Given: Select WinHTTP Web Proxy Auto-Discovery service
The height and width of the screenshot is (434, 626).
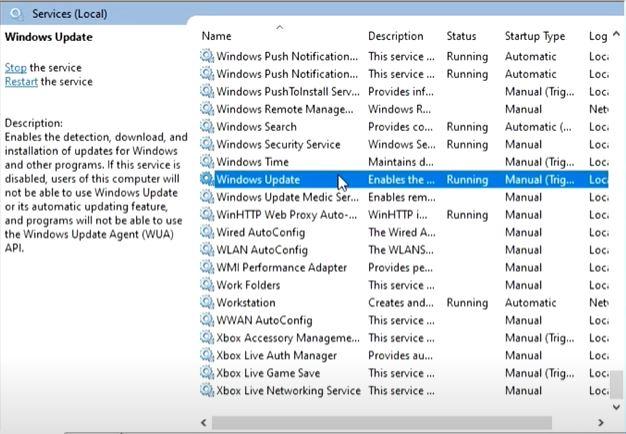Looking at the screenshot, I should tap(404, 214).
